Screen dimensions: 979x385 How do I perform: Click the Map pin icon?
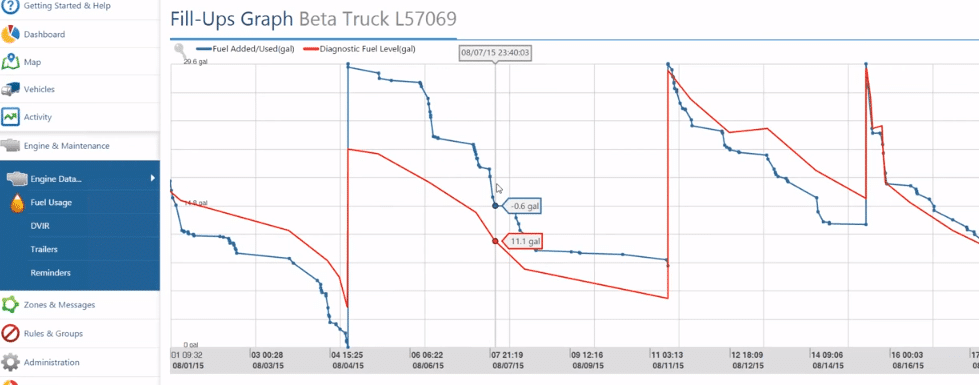[x=10, y=62]
